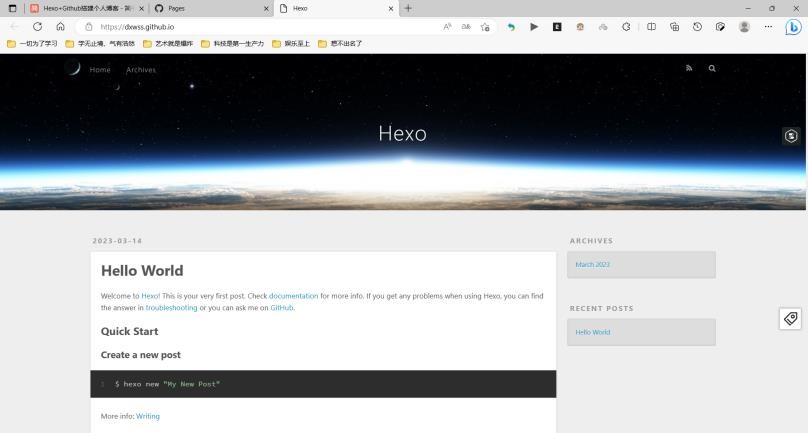808x433 pixels.
Task: Open the March 2023 archive link
Action: [x=592, y=265]
